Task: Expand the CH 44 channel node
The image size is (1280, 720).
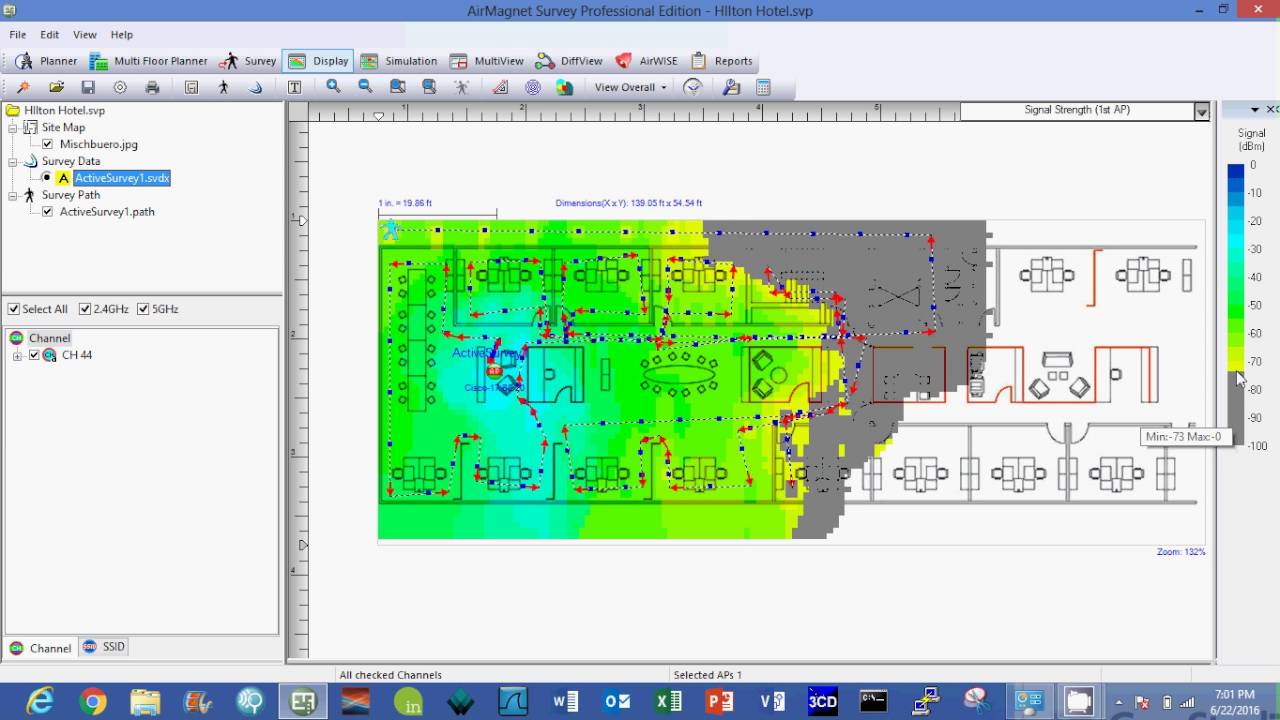Action: click(17, 356)
